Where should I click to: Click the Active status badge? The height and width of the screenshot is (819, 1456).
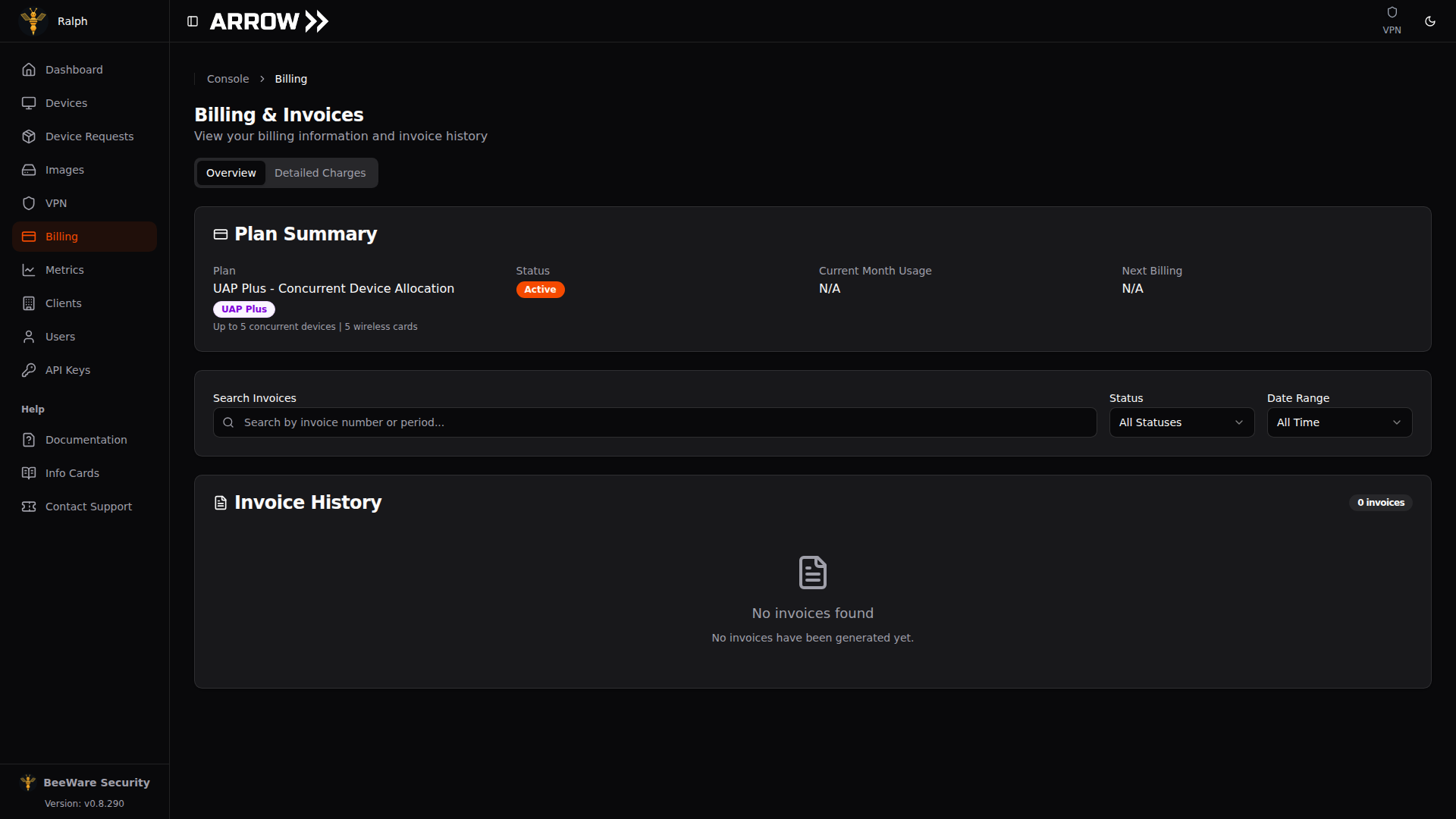[x=540, y=290]
